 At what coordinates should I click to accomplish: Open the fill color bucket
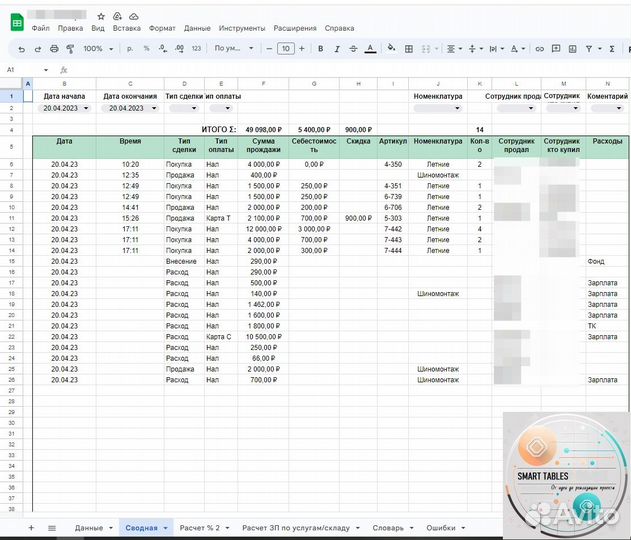pos(391,48)
